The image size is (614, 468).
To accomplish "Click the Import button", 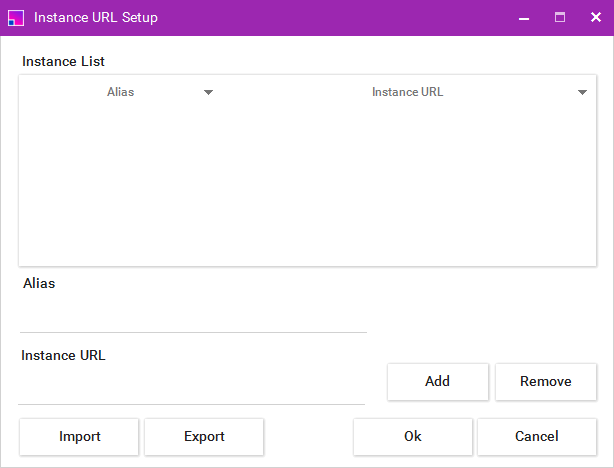I will (x=80, y=437).
